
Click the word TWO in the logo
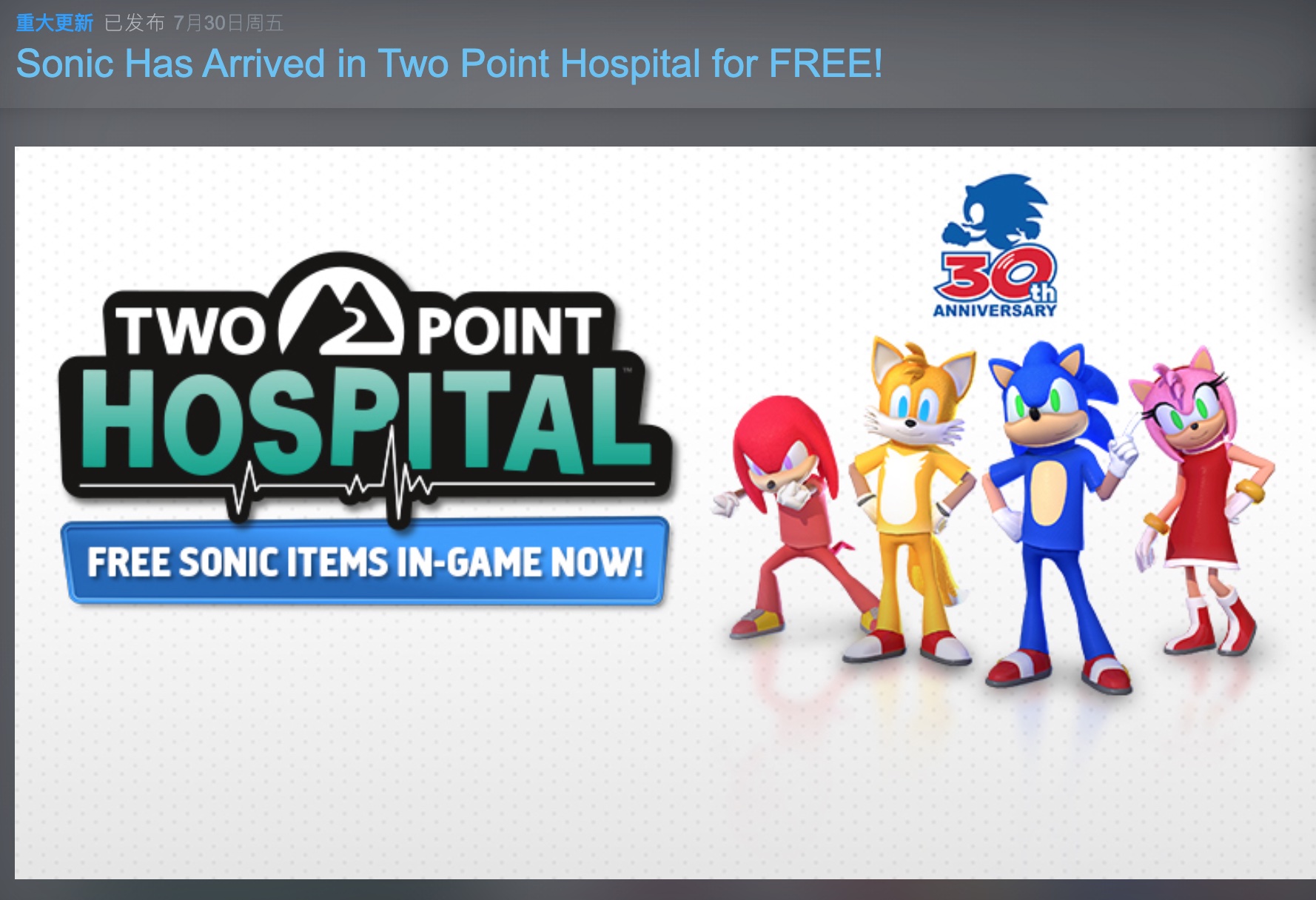click(x=191, y=331)
